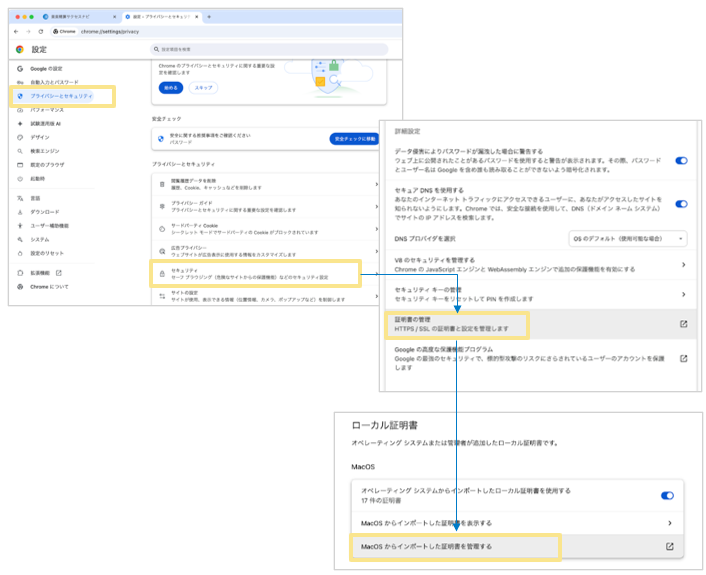The width and height of the screenshot is (706, 575).
Task: Expand the V8 security management row
Action: (x=683, y=265)
